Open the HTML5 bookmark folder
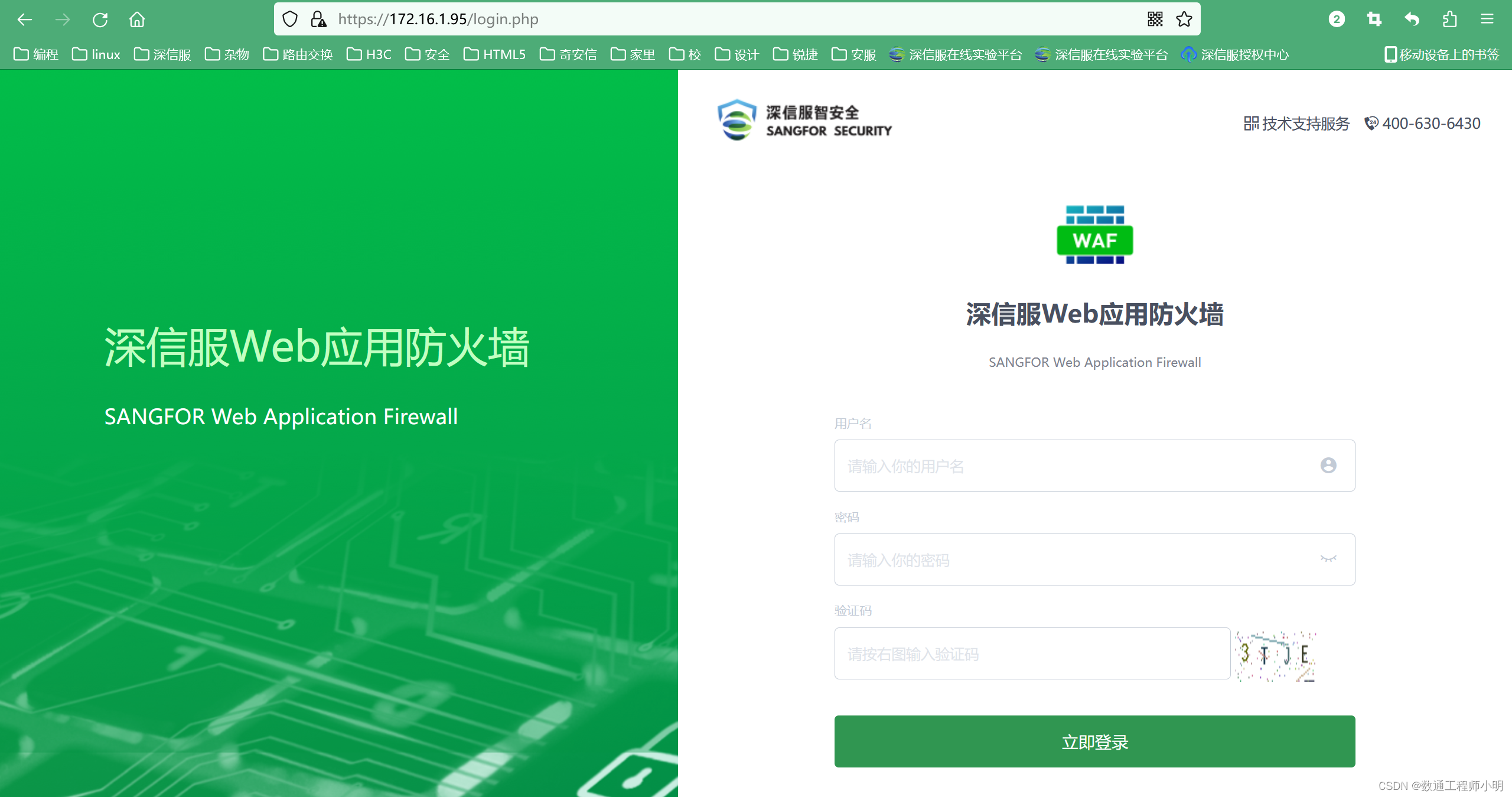This screenshot has height=797, width=1512. click(495, 54)
